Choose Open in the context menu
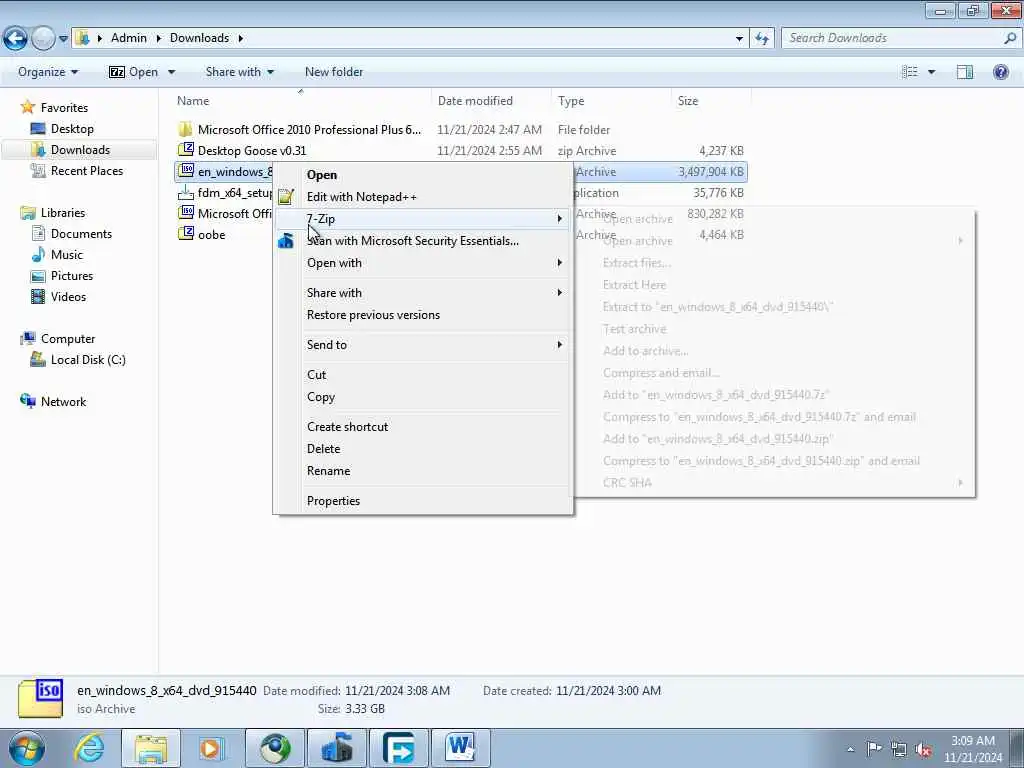 [x=423, y=175]
